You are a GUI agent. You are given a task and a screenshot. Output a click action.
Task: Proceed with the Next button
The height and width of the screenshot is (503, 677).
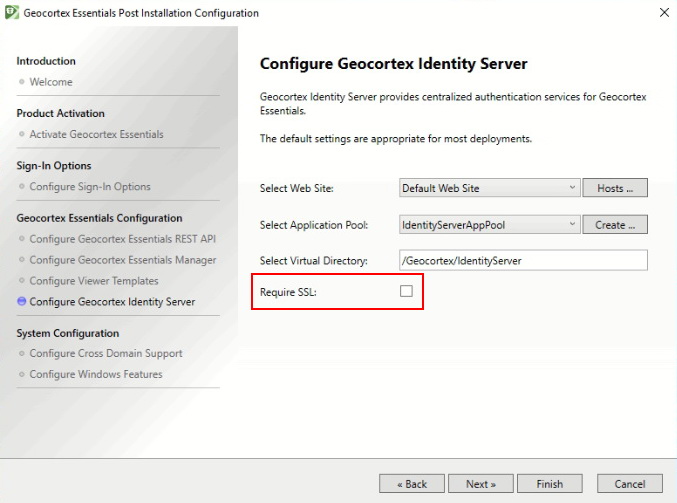481,484
